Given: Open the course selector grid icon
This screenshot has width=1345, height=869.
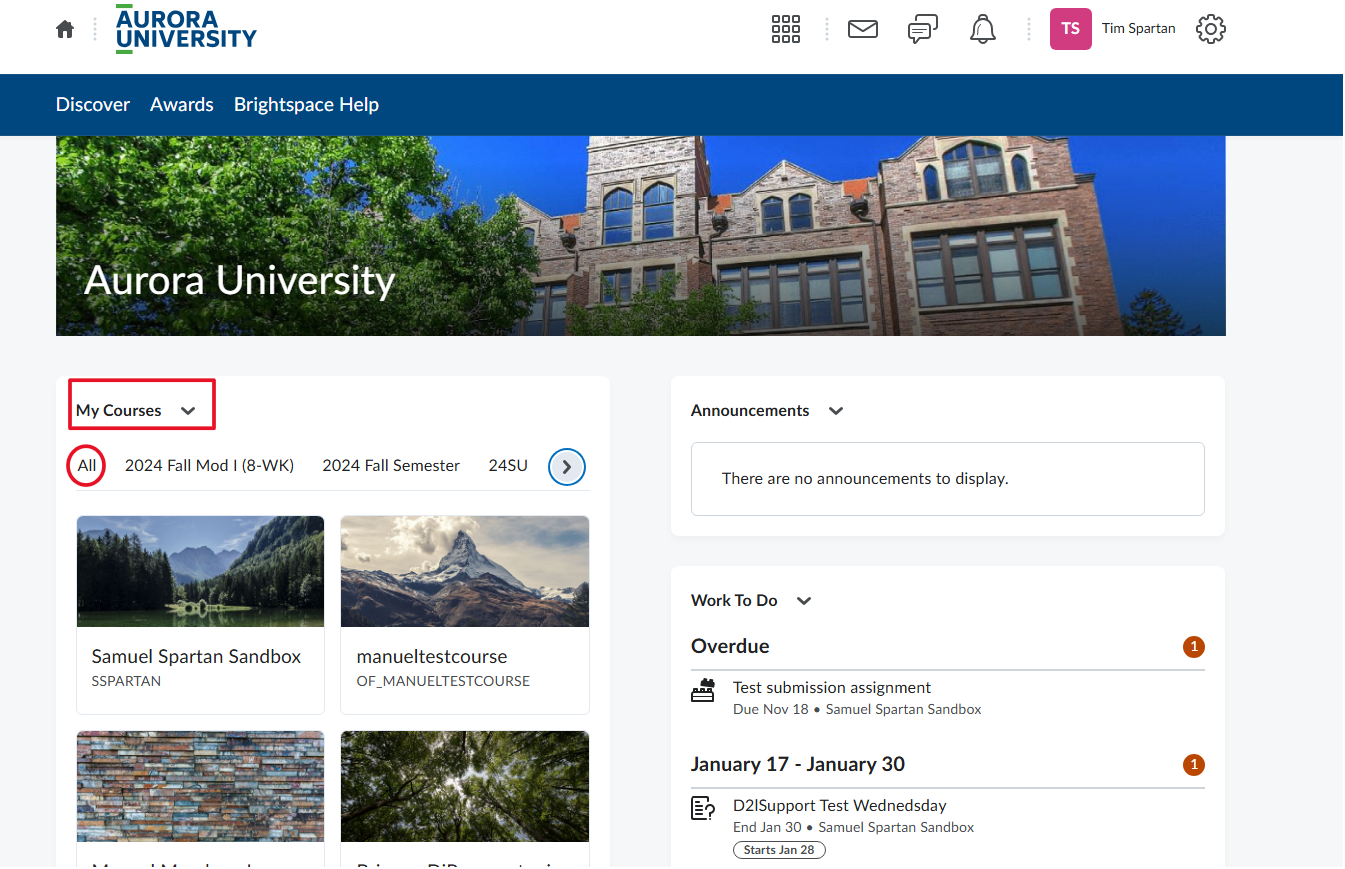Looking at the screenshot, I should coord(786,29).
